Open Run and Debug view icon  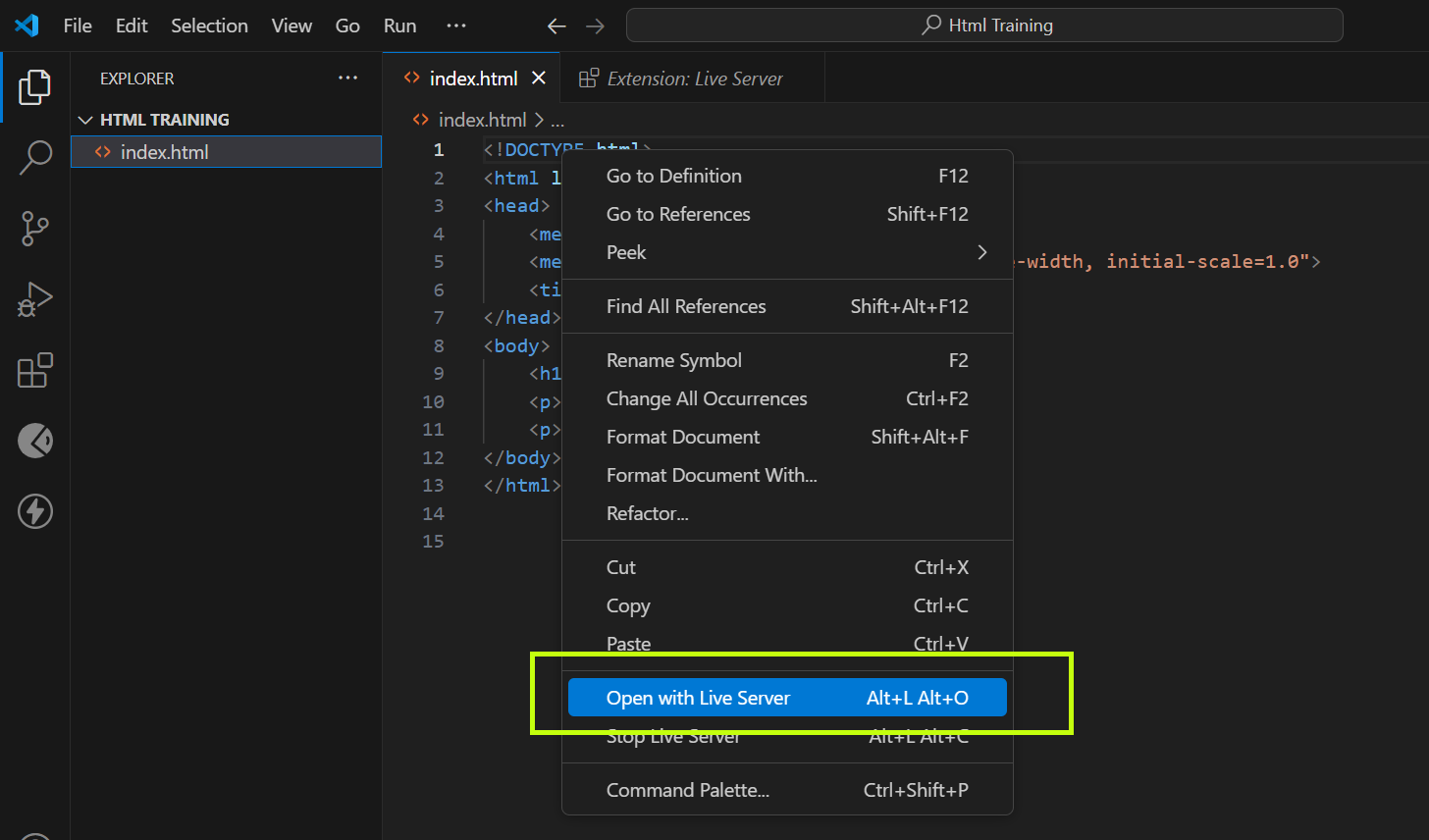point(34,299)
